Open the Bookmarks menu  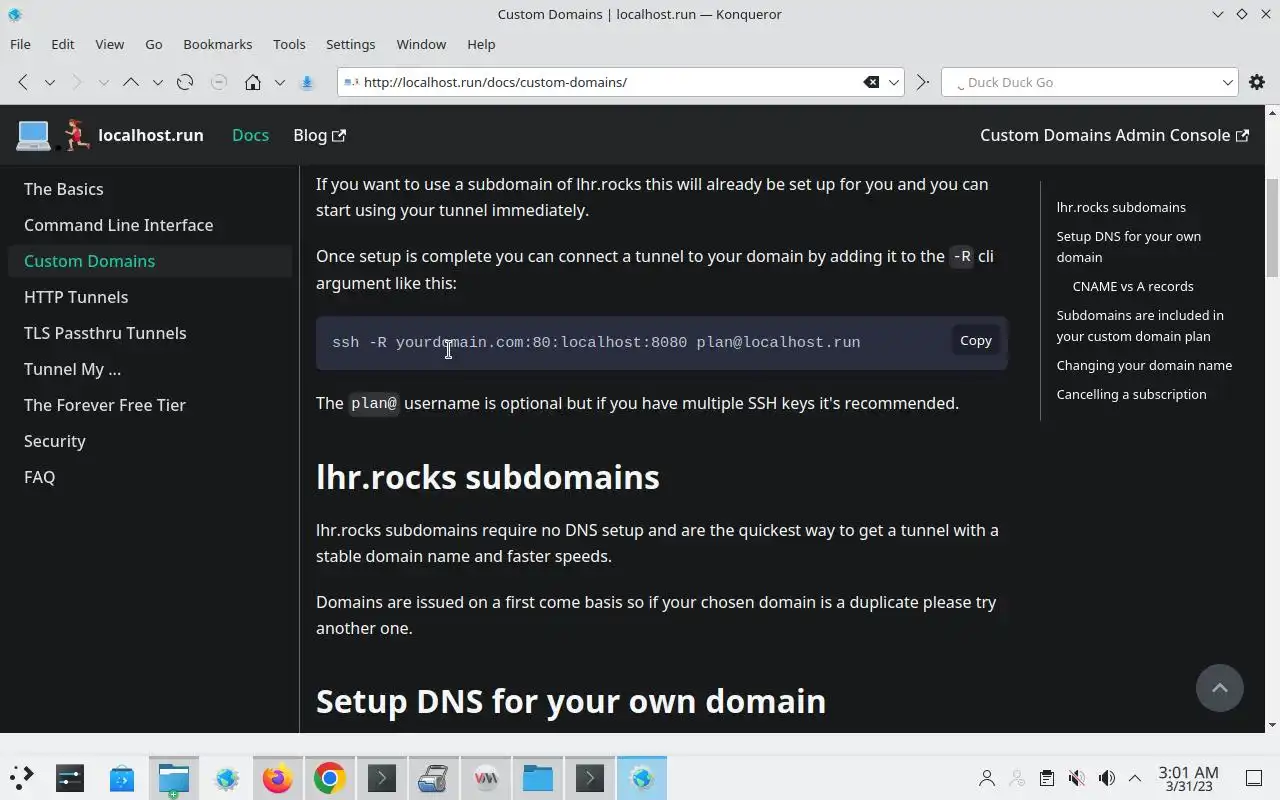[x=218, y=44]
